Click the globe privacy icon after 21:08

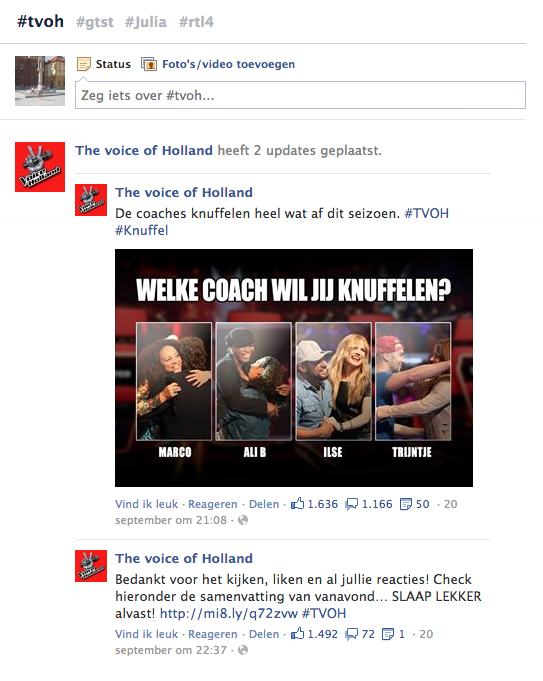(243, 520)
